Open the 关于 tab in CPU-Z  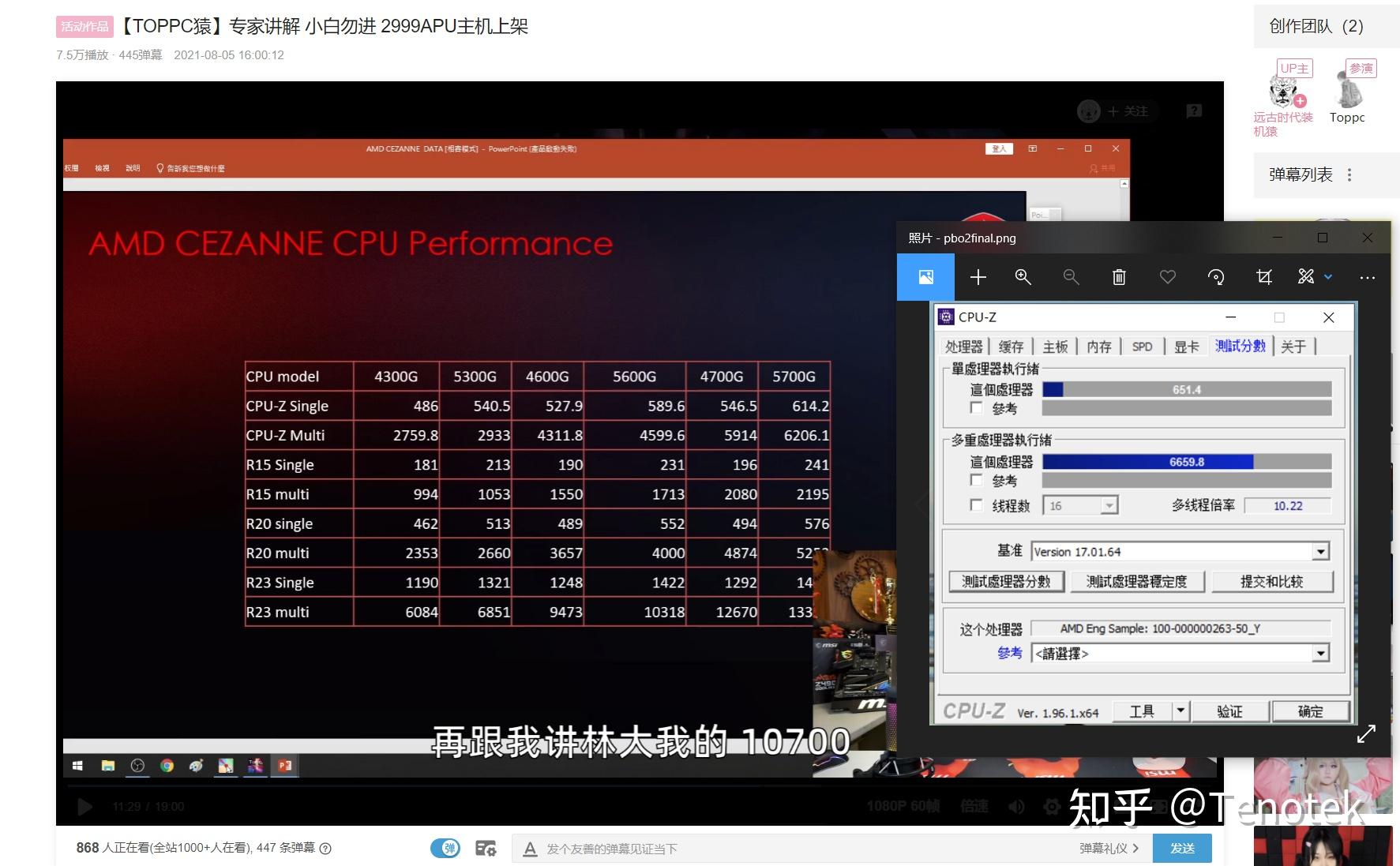pos(1293,346)
